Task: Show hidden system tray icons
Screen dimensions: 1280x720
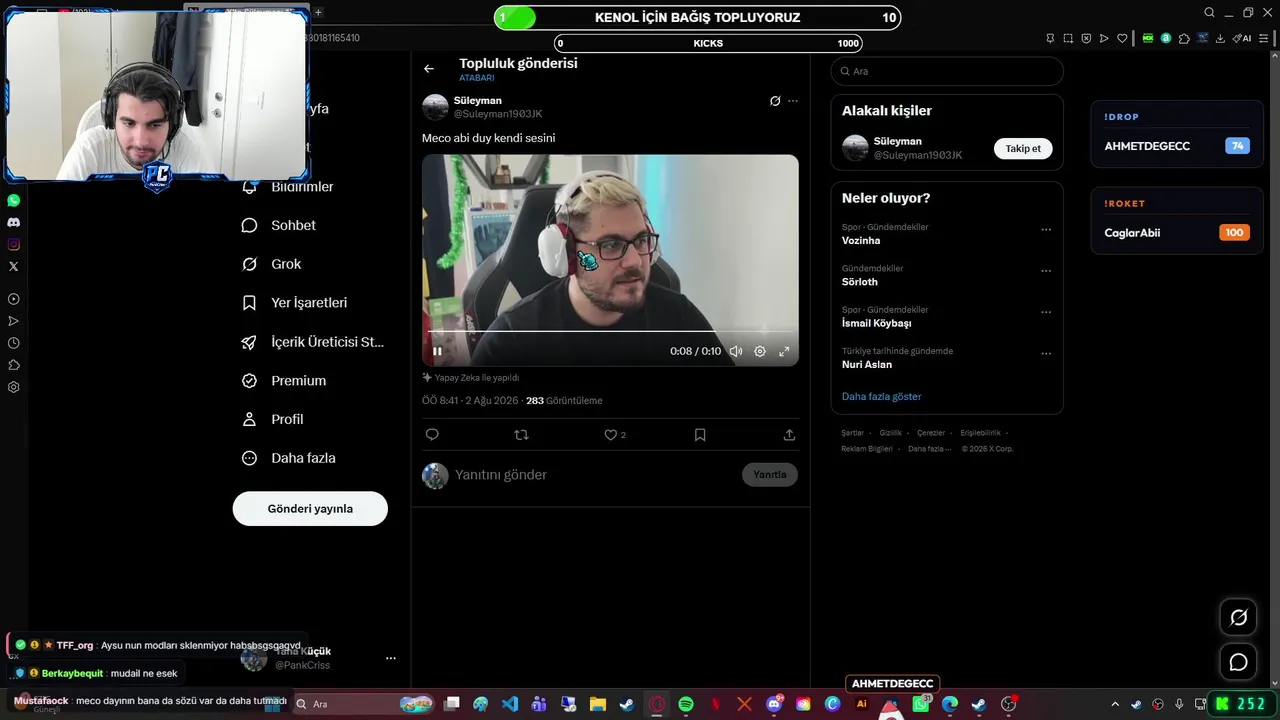Action: (x=1115, y=704)
